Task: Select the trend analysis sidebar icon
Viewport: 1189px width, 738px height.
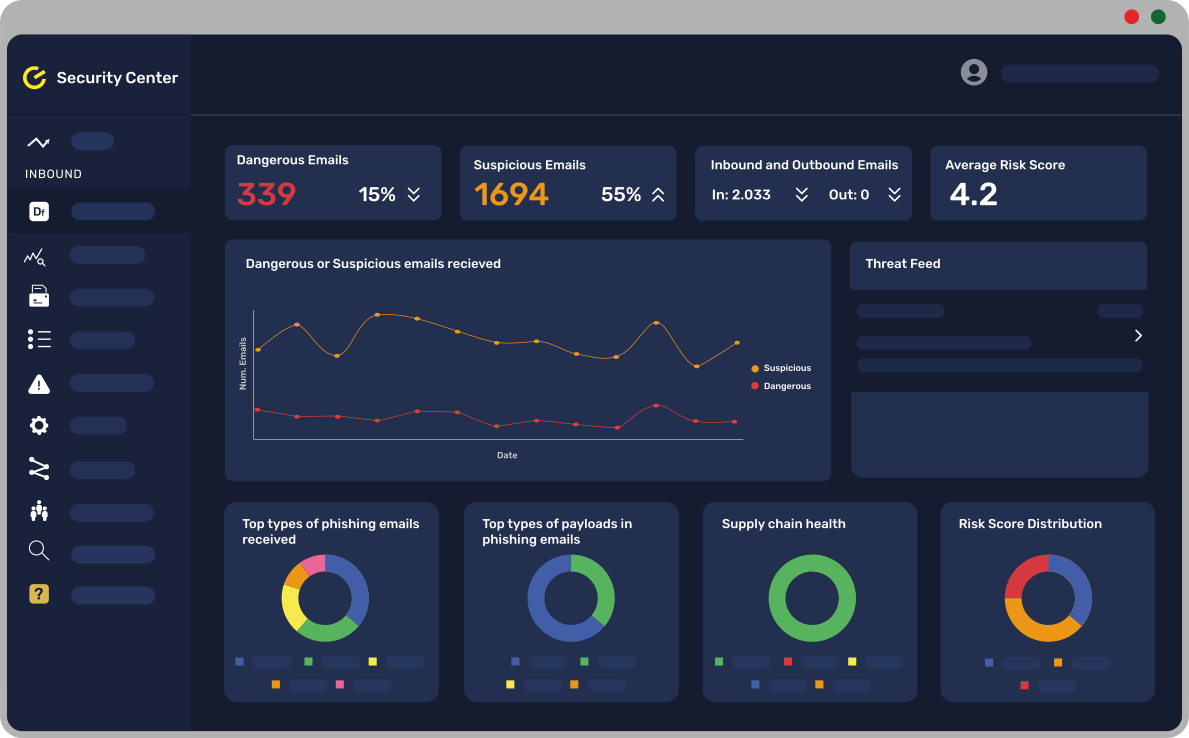Action: pyautogui.click(x=35, y=256)
